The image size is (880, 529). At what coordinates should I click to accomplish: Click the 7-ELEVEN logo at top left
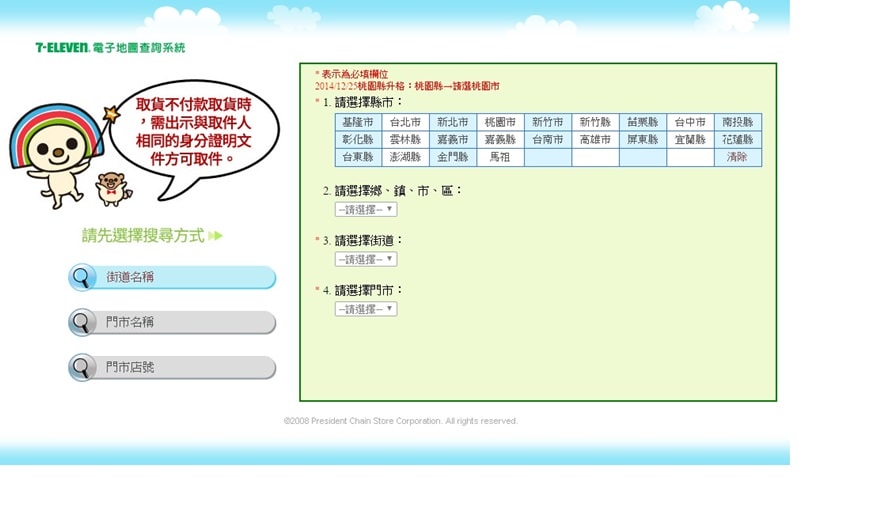point(62,47)
